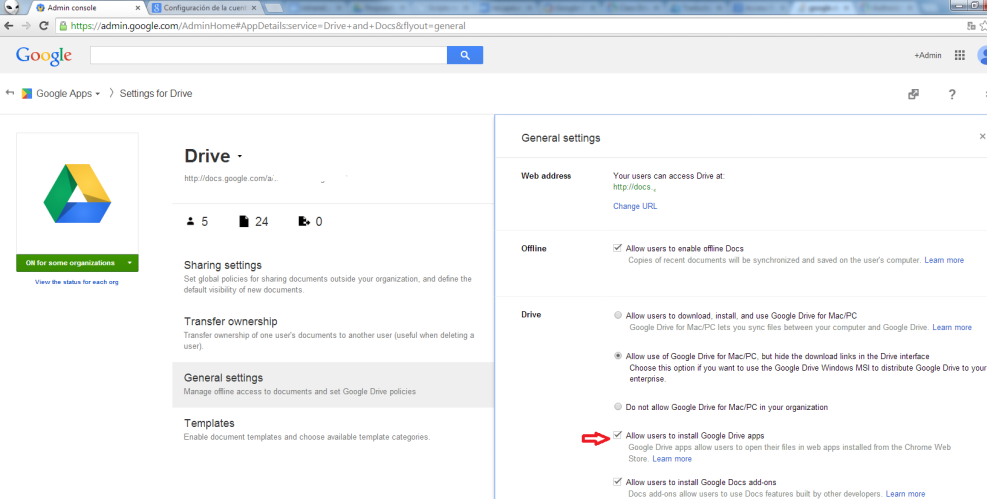Click the back arrow beside Google Apps

pyautogui.click(x=9, y=93)
